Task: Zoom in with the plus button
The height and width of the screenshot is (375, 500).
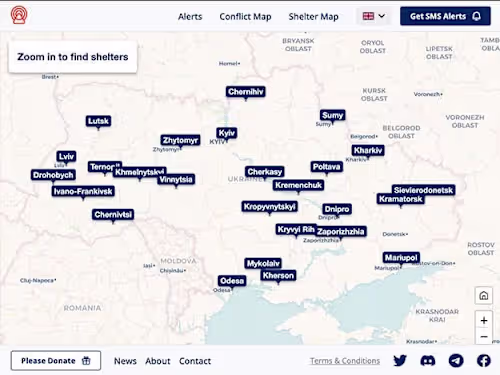Action: 484,321
